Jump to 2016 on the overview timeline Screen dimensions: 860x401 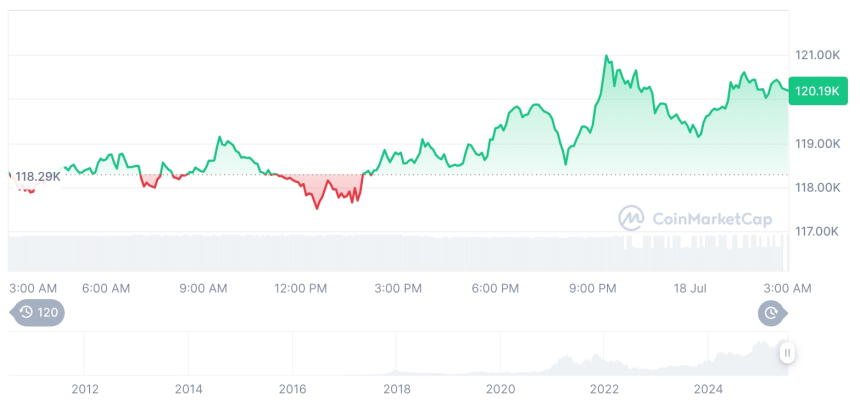click(x=292, y=388)
